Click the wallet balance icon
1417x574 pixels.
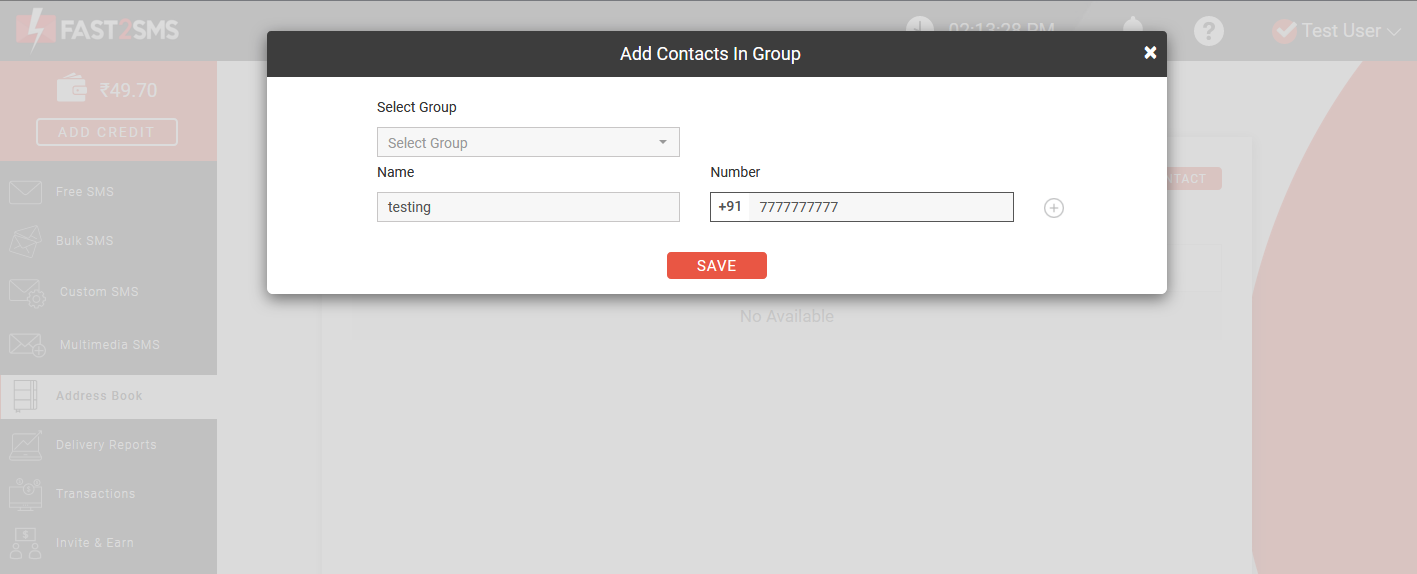[72, 89]
